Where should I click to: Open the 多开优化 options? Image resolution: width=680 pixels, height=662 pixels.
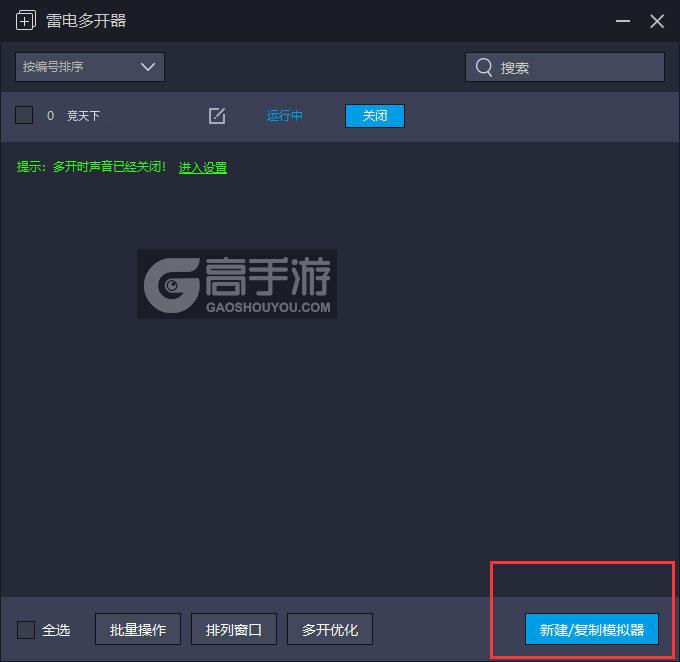pyautogui.click(x=330, y=629)
